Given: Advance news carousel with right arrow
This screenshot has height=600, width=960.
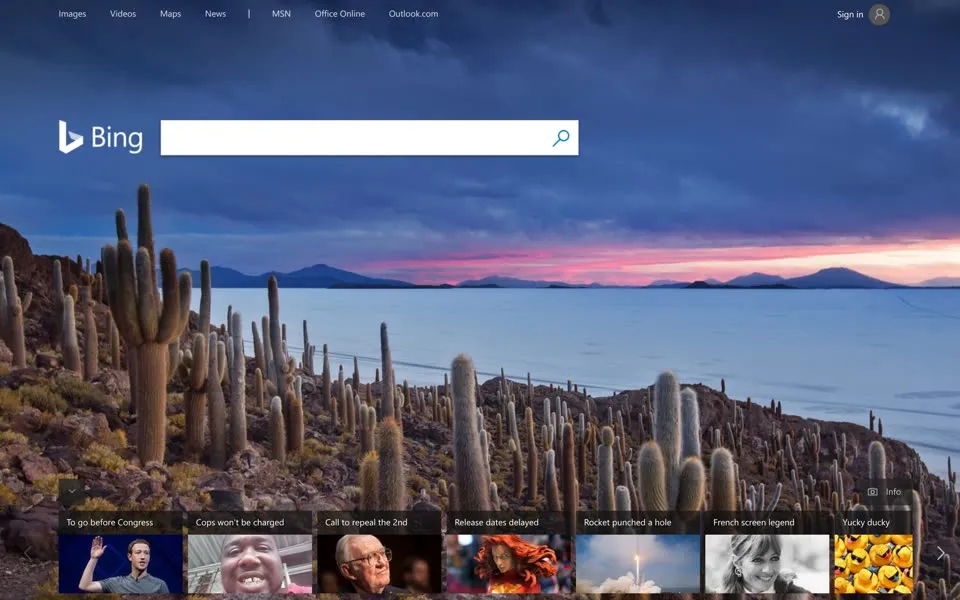Looking at the screenshot, I should (x=940, y=553).
